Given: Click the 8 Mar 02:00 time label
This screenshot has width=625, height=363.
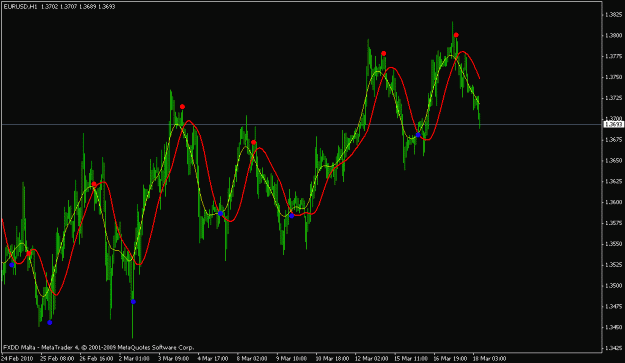Looking at the screenshot, I should pos(252,359).
